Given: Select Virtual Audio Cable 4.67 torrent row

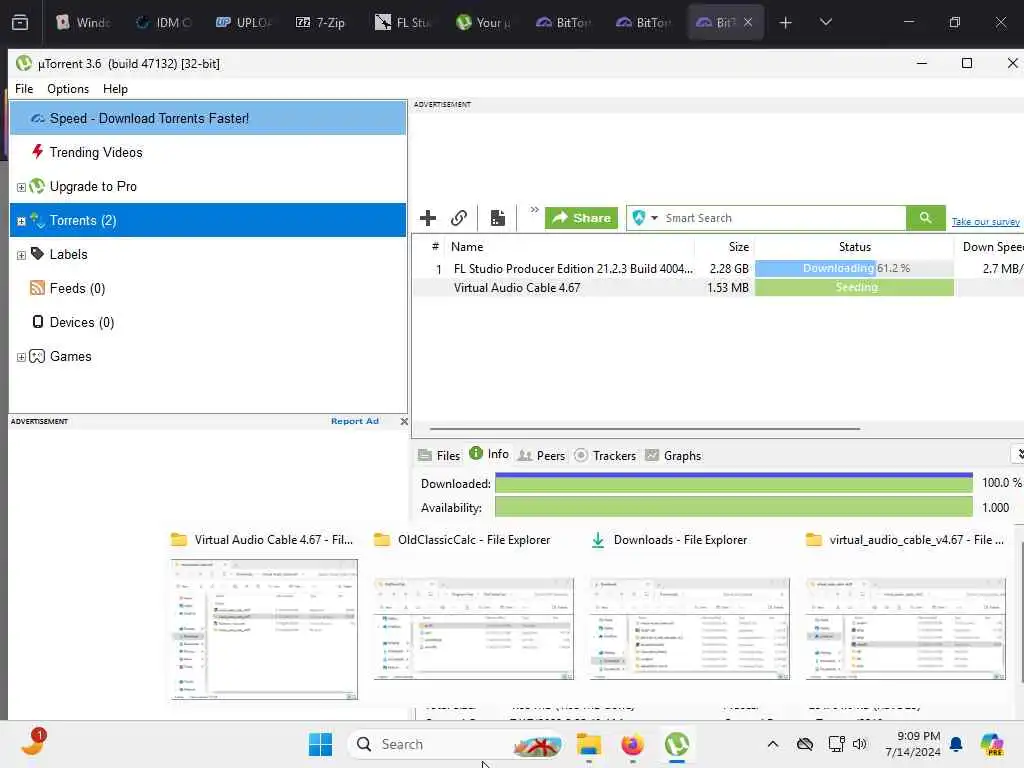Looking at the screenshot, I should 718,287.
